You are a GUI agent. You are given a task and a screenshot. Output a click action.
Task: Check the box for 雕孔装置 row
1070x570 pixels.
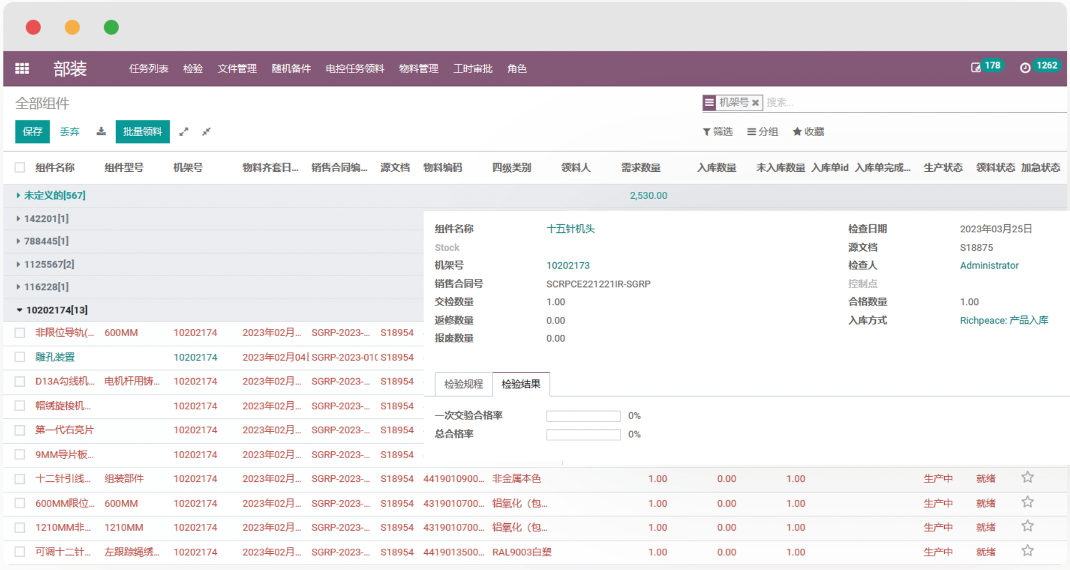20,357
